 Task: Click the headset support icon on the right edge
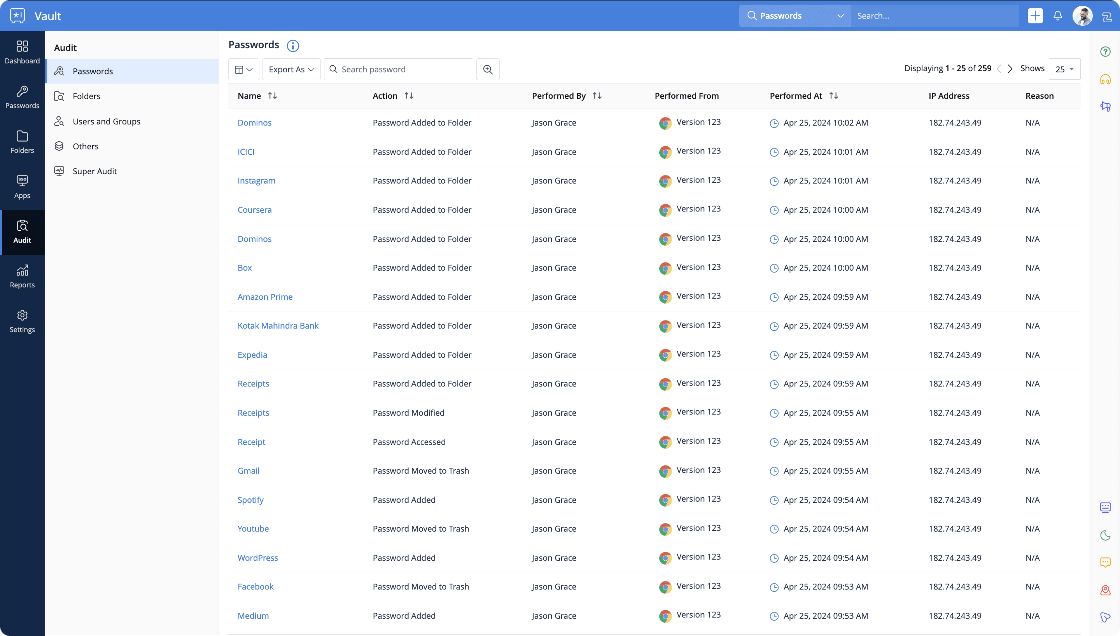1104,78
